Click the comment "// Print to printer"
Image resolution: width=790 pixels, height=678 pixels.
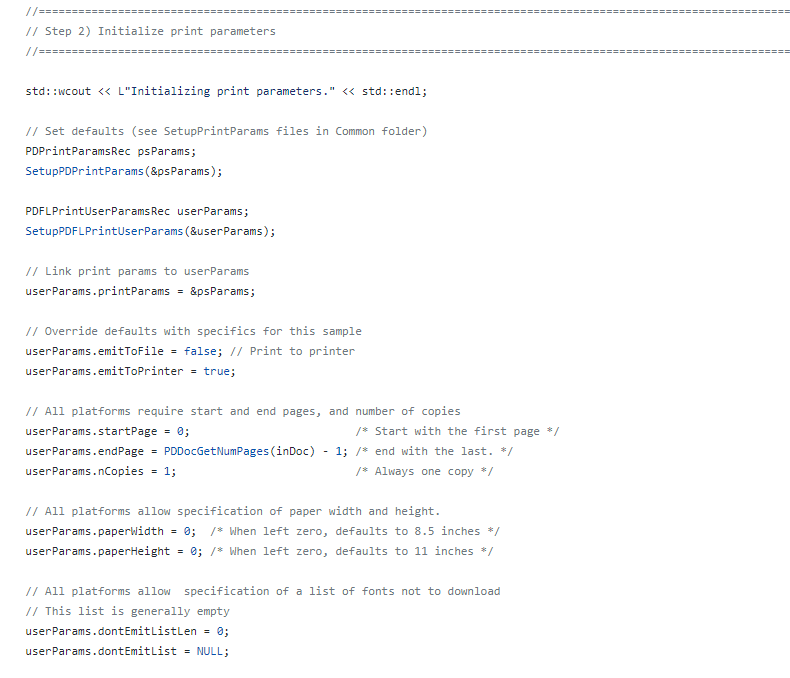(x=292, y=351)
